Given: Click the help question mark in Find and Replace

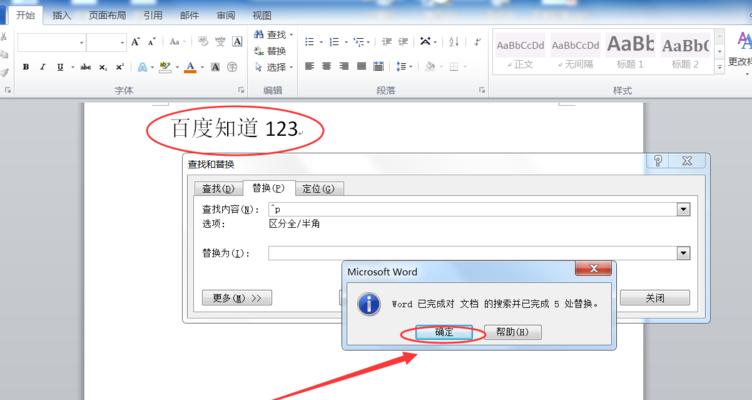Looking at the screenshot, I should [658, 161].
